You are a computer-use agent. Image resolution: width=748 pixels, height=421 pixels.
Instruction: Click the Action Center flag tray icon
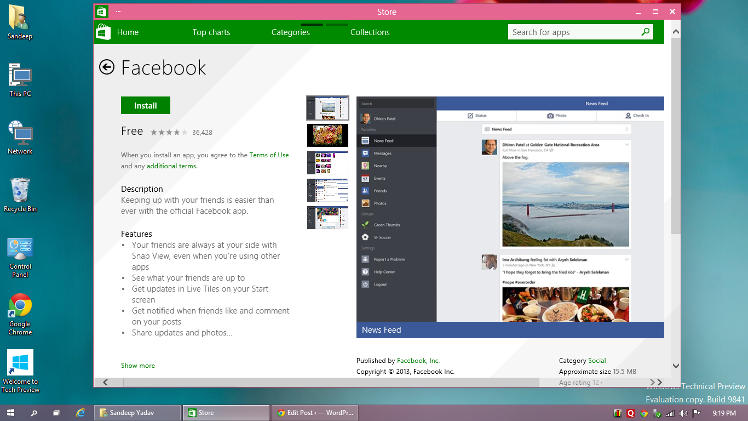[x=696, y=413]
